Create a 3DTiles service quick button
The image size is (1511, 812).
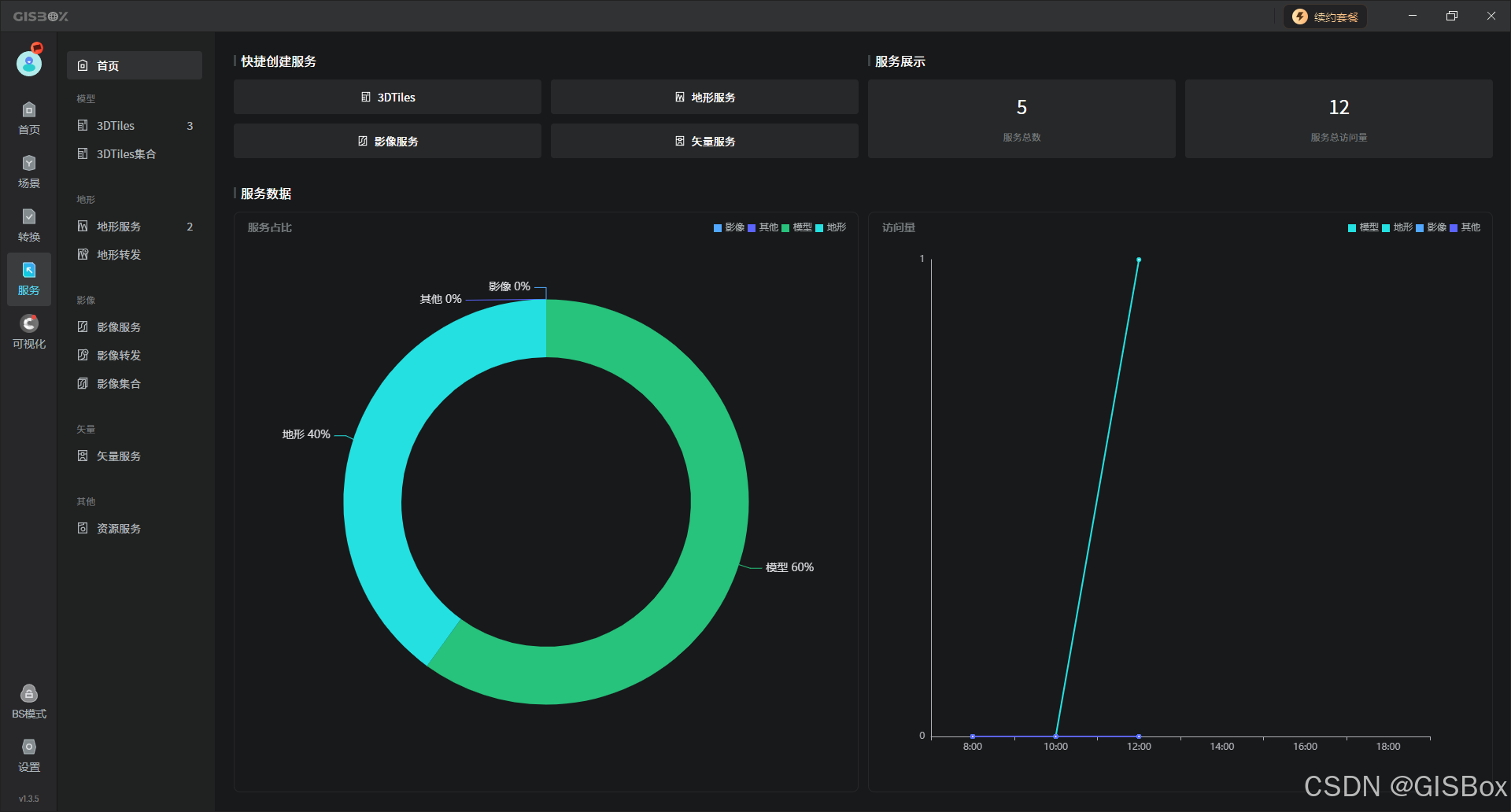[387, 97]
